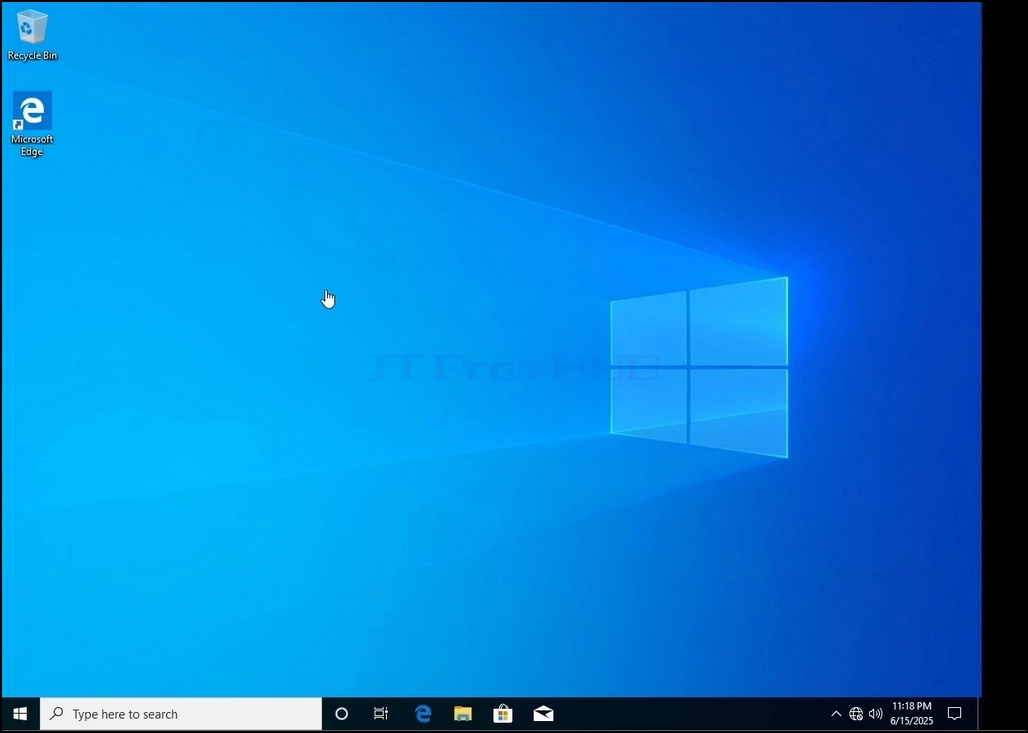
Task: Open the clock showing 11:18 PM
Action: 911,714
